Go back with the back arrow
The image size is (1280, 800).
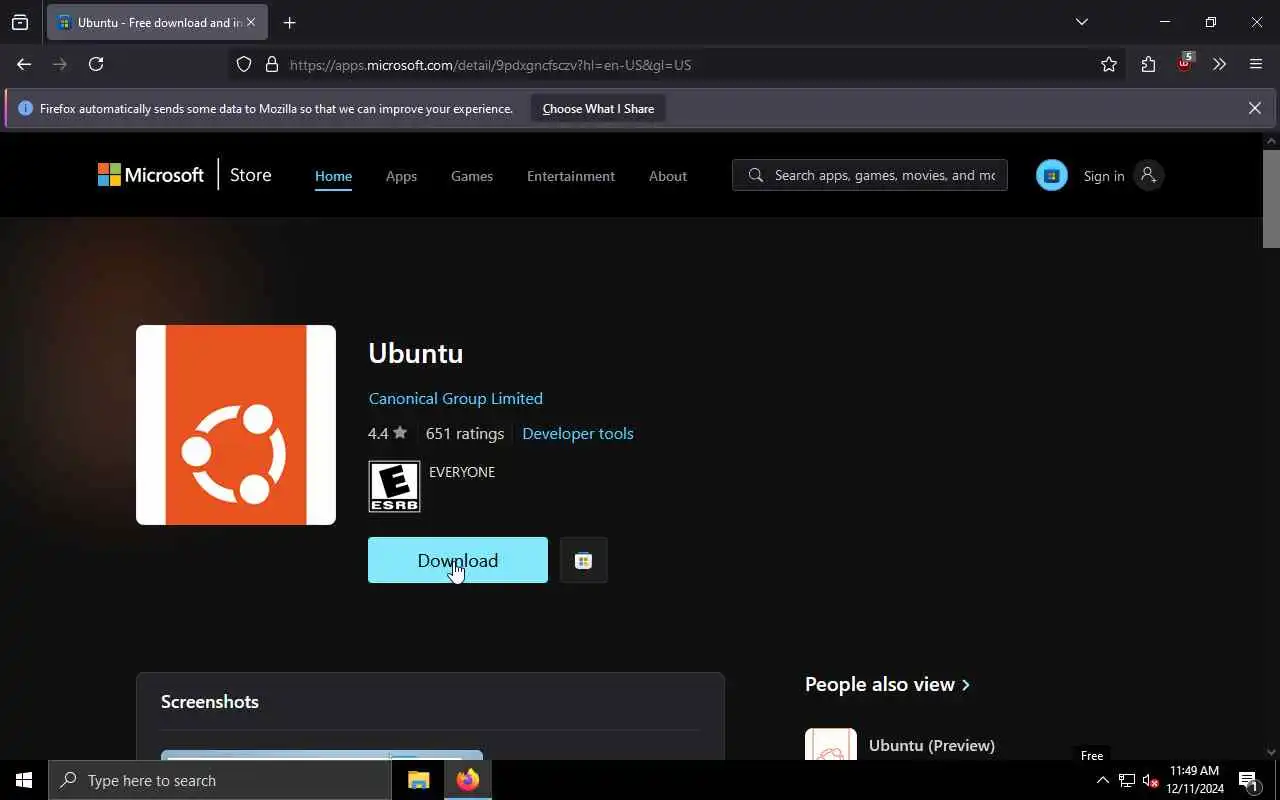pos(24,64)
